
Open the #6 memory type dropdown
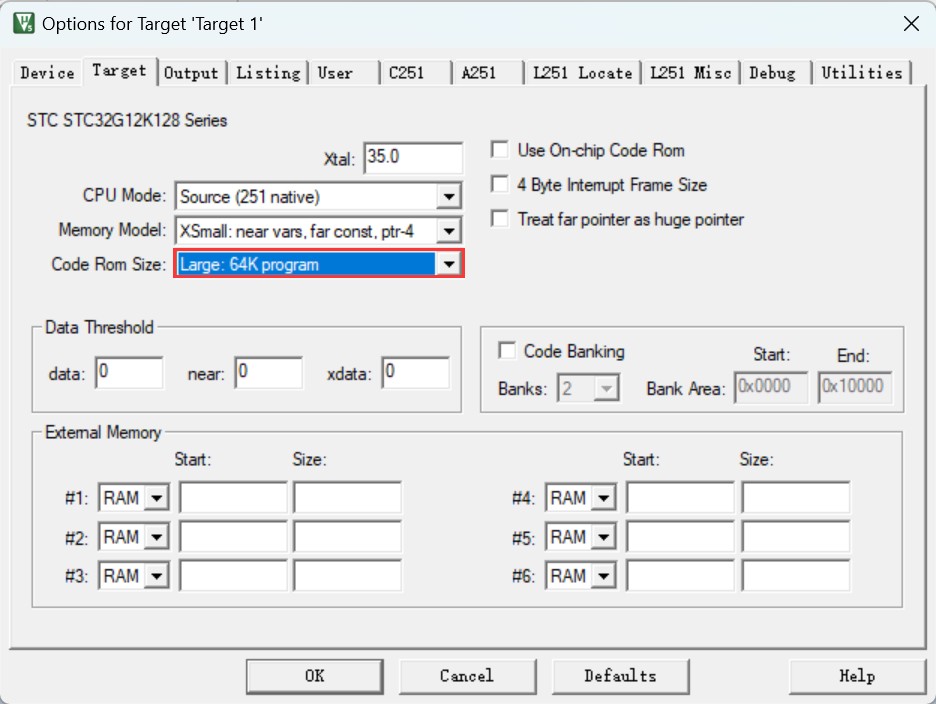coord(604,576)
